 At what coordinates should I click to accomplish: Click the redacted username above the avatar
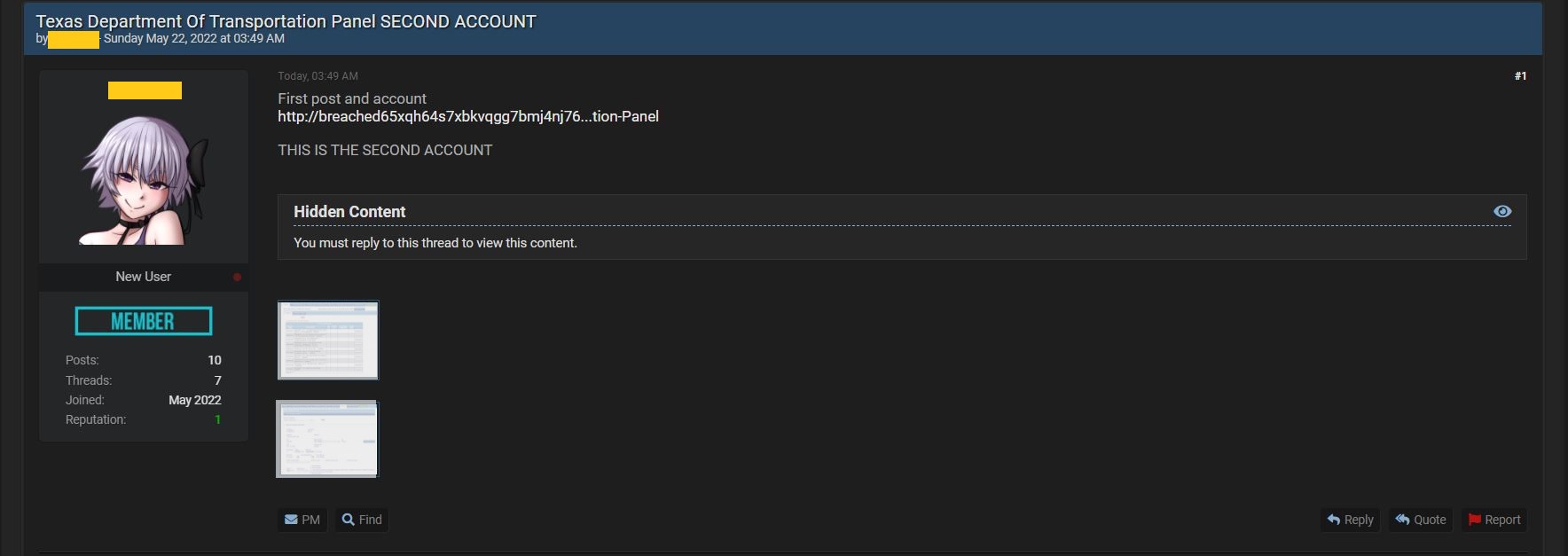coord(145,90)
